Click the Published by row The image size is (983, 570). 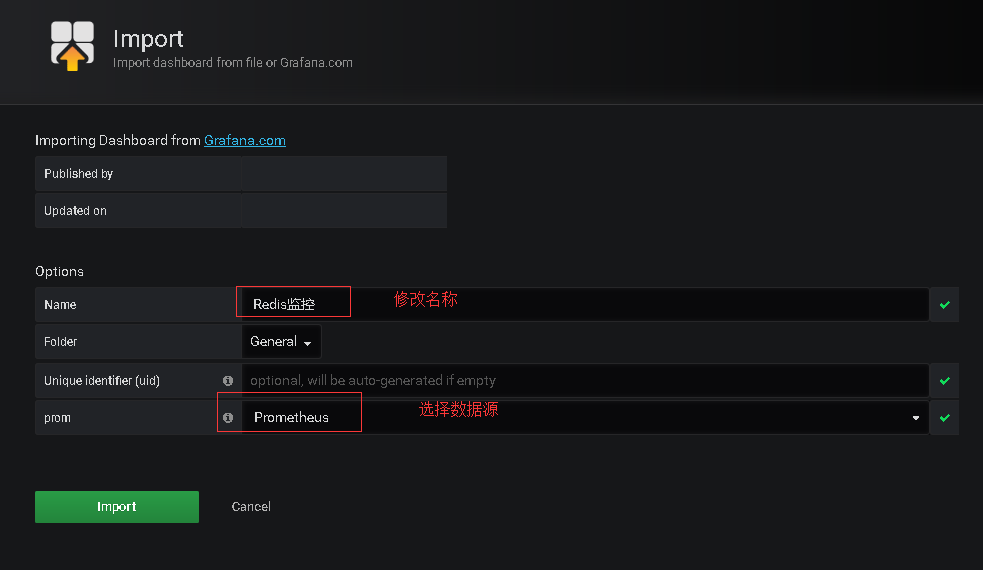click(x=240, y=174)
